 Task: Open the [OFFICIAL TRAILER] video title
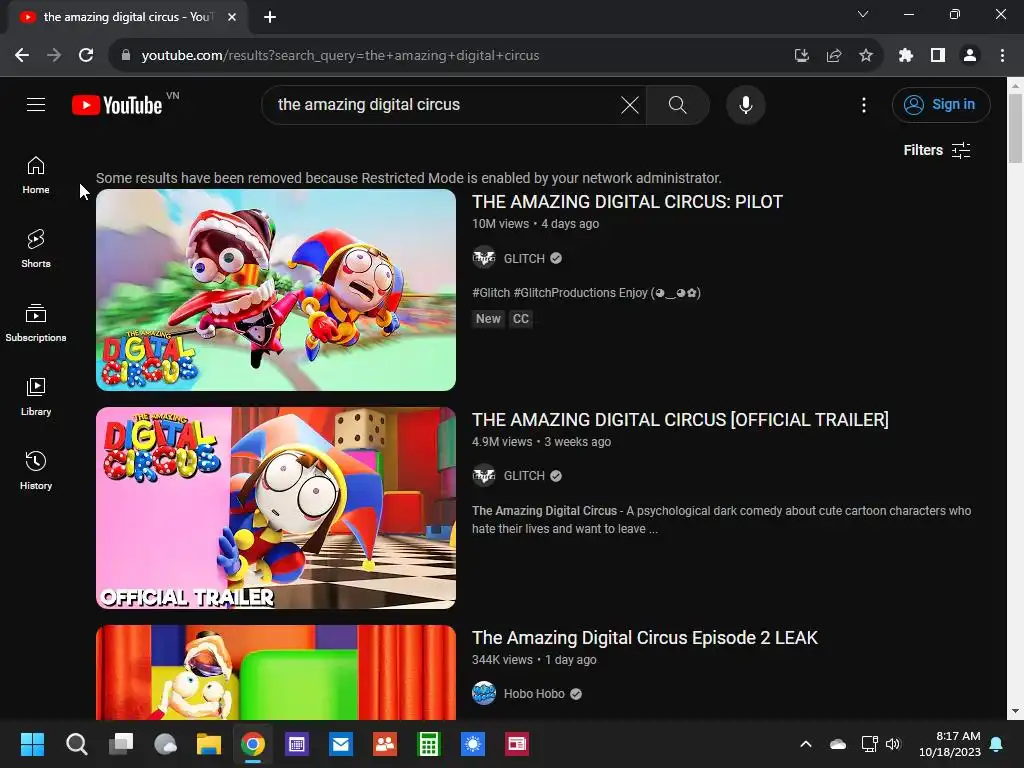pyautogui.click(x=680, y=420)
